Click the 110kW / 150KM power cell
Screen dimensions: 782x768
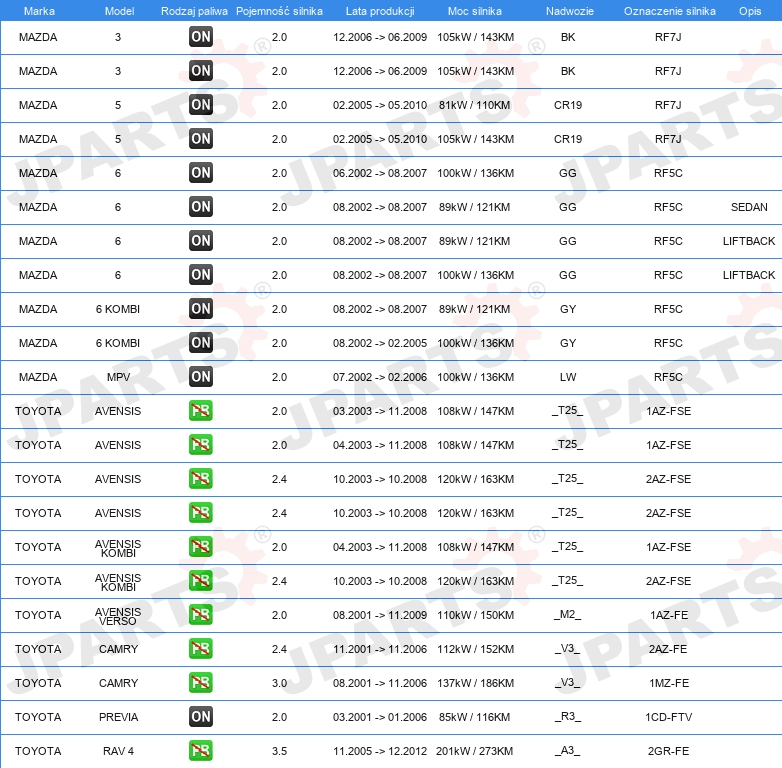[475, 615]
